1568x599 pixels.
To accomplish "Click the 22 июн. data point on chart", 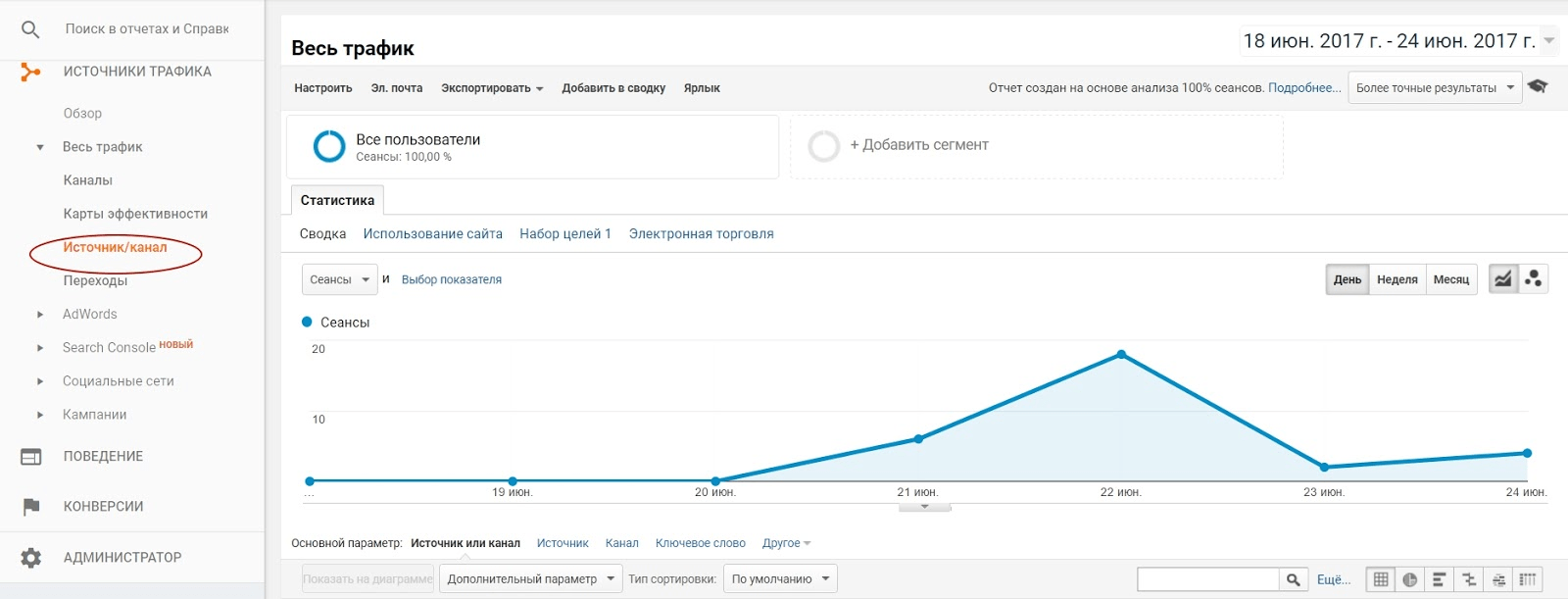I will tap(1121, 355).
